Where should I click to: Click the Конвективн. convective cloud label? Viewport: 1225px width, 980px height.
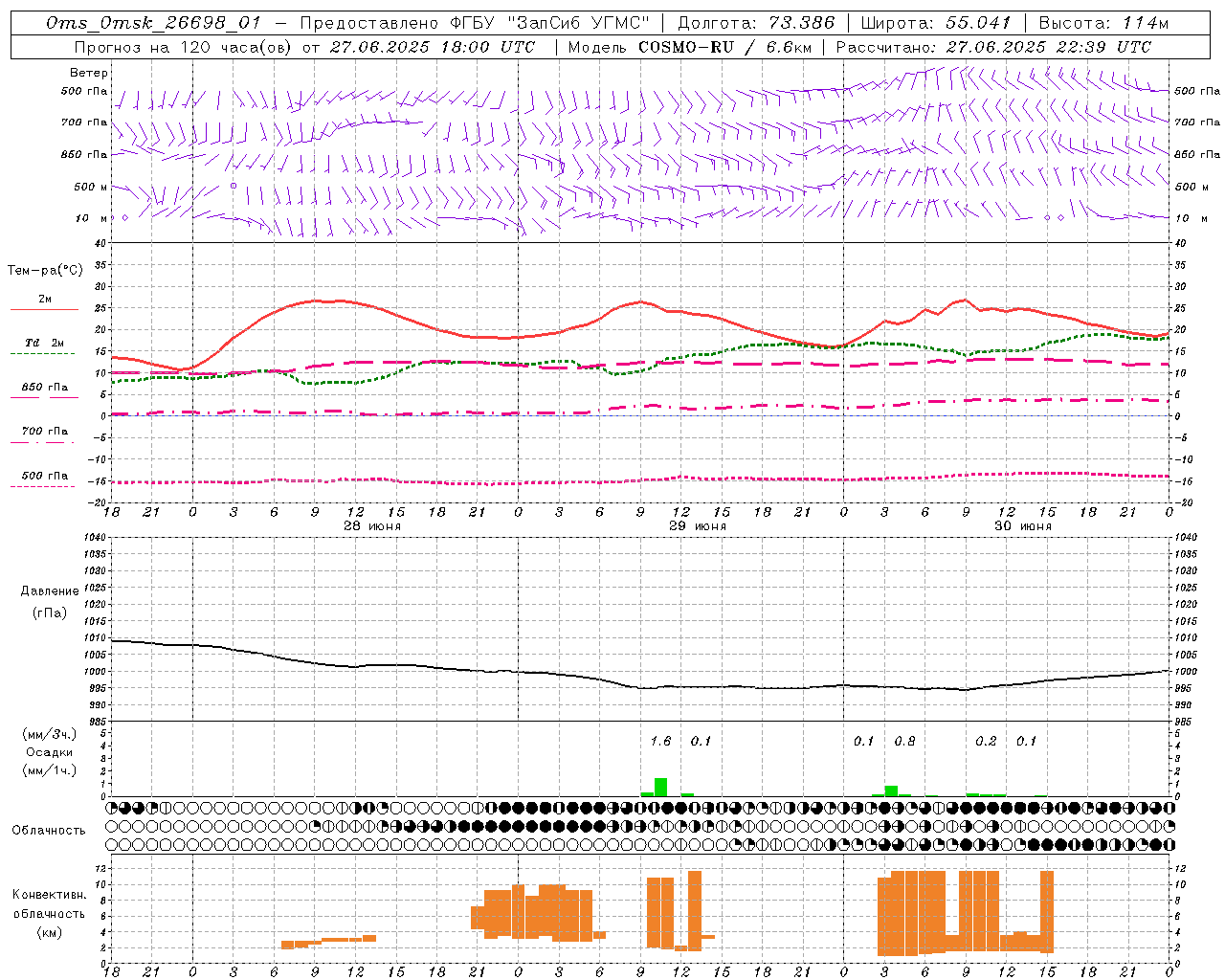tap(50, 895)
